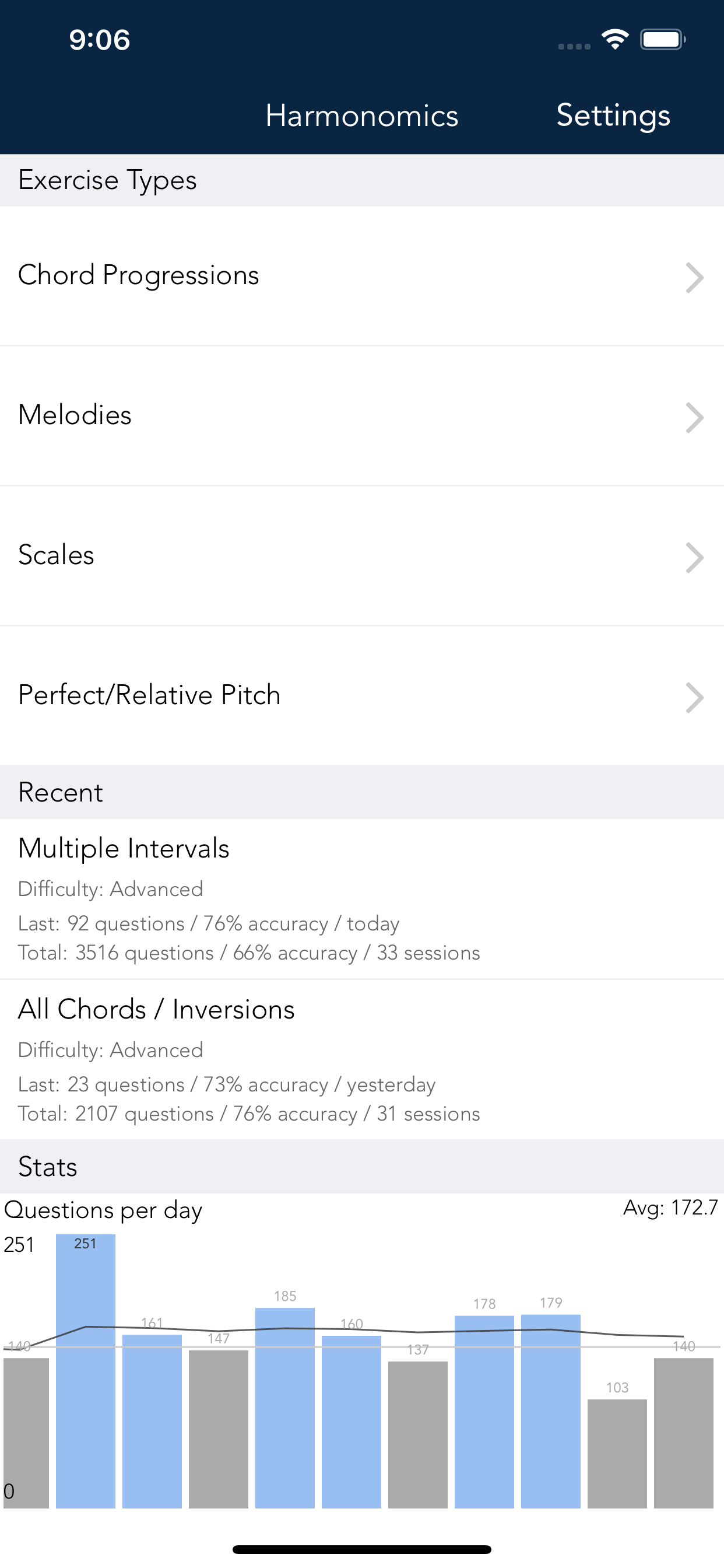The height and width of the screenshot is (1568, 724).
Task: Tap the blue bar labeled 179
Action: point(551,1412)
